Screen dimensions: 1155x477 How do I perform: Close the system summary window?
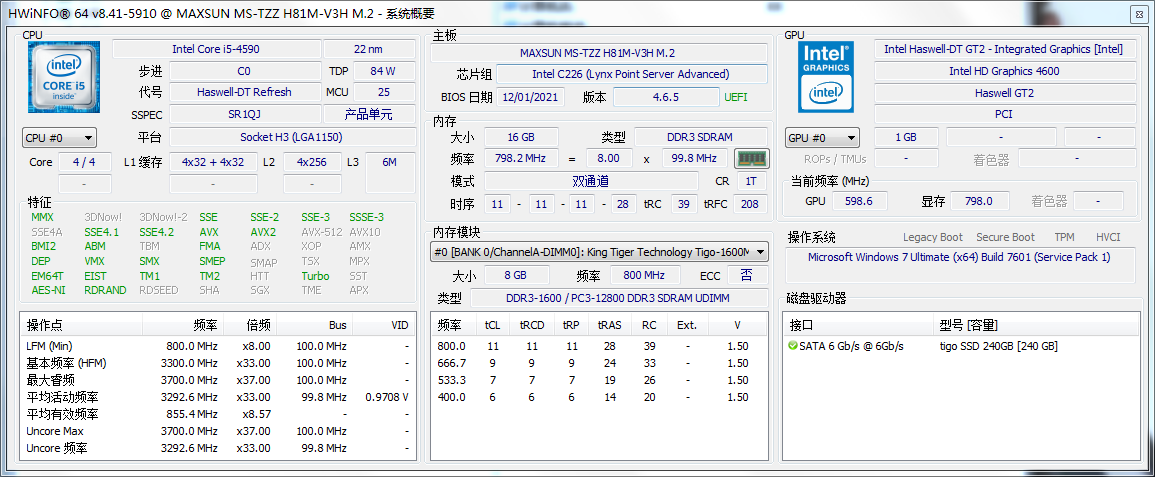coord(1139,14)
